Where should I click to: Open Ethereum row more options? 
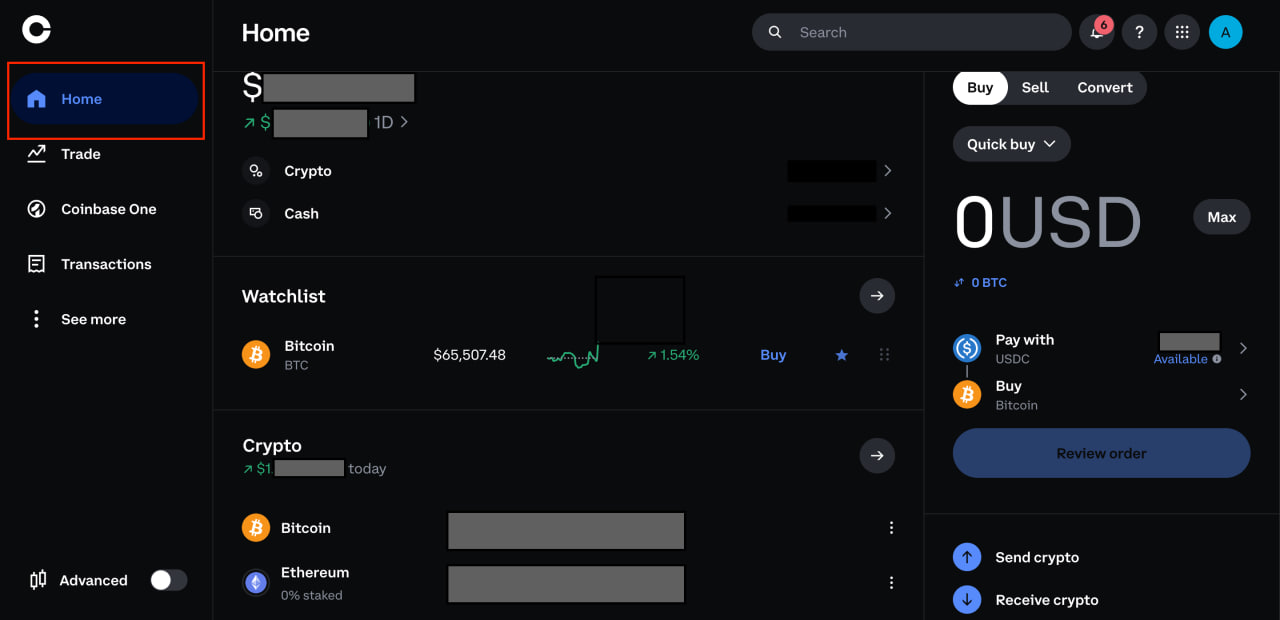pyautogui.click(x=891, y=582)
